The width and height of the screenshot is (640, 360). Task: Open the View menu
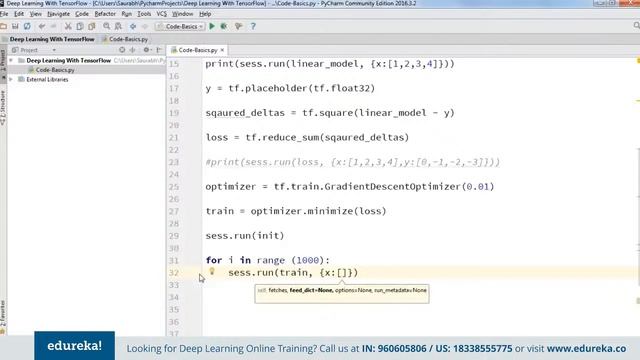tap(36, 14)
